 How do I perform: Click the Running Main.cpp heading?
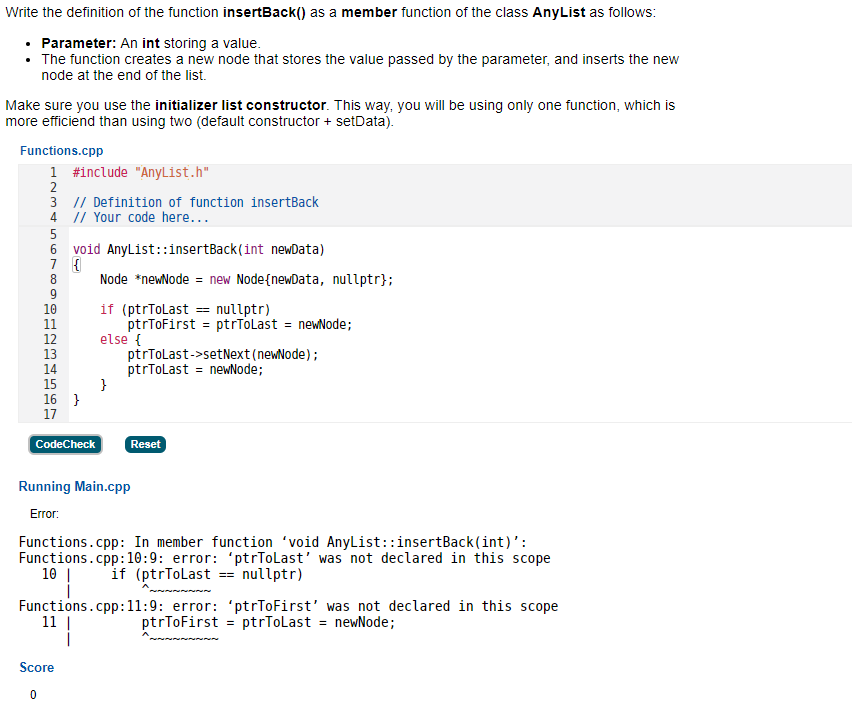coord(74,486)
